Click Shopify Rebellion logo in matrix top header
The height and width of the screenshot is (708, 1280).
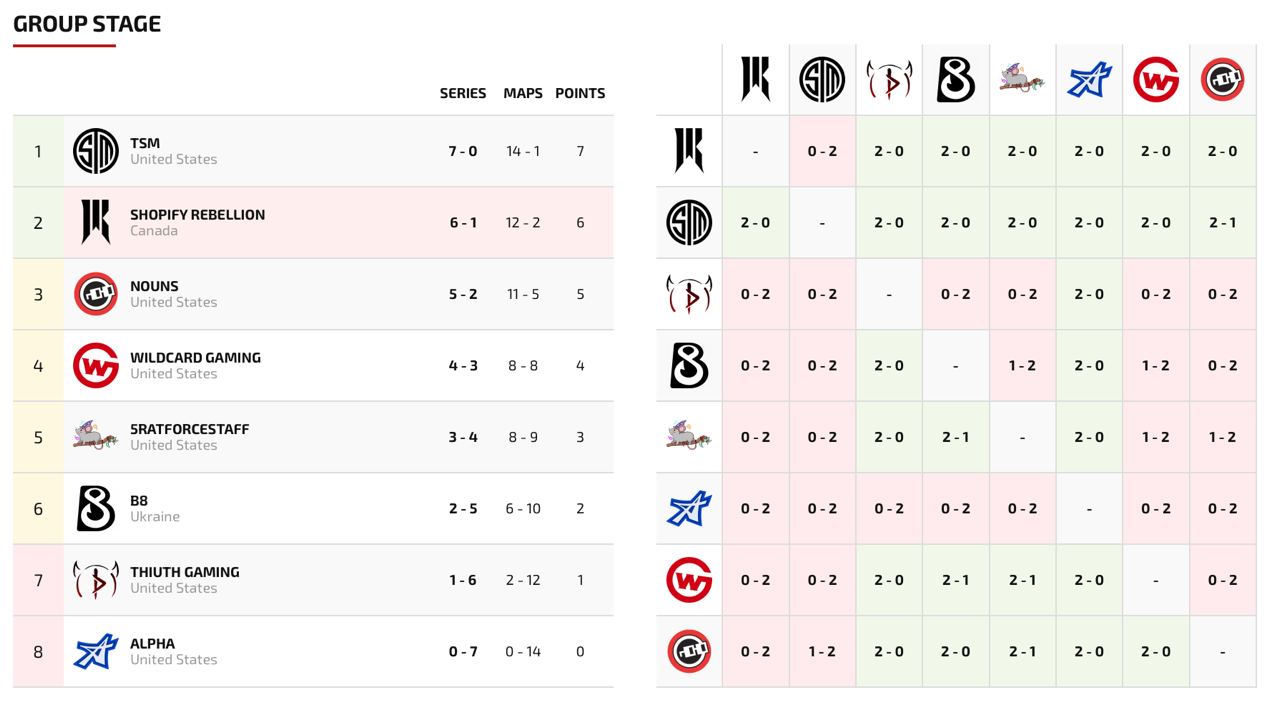755,80
